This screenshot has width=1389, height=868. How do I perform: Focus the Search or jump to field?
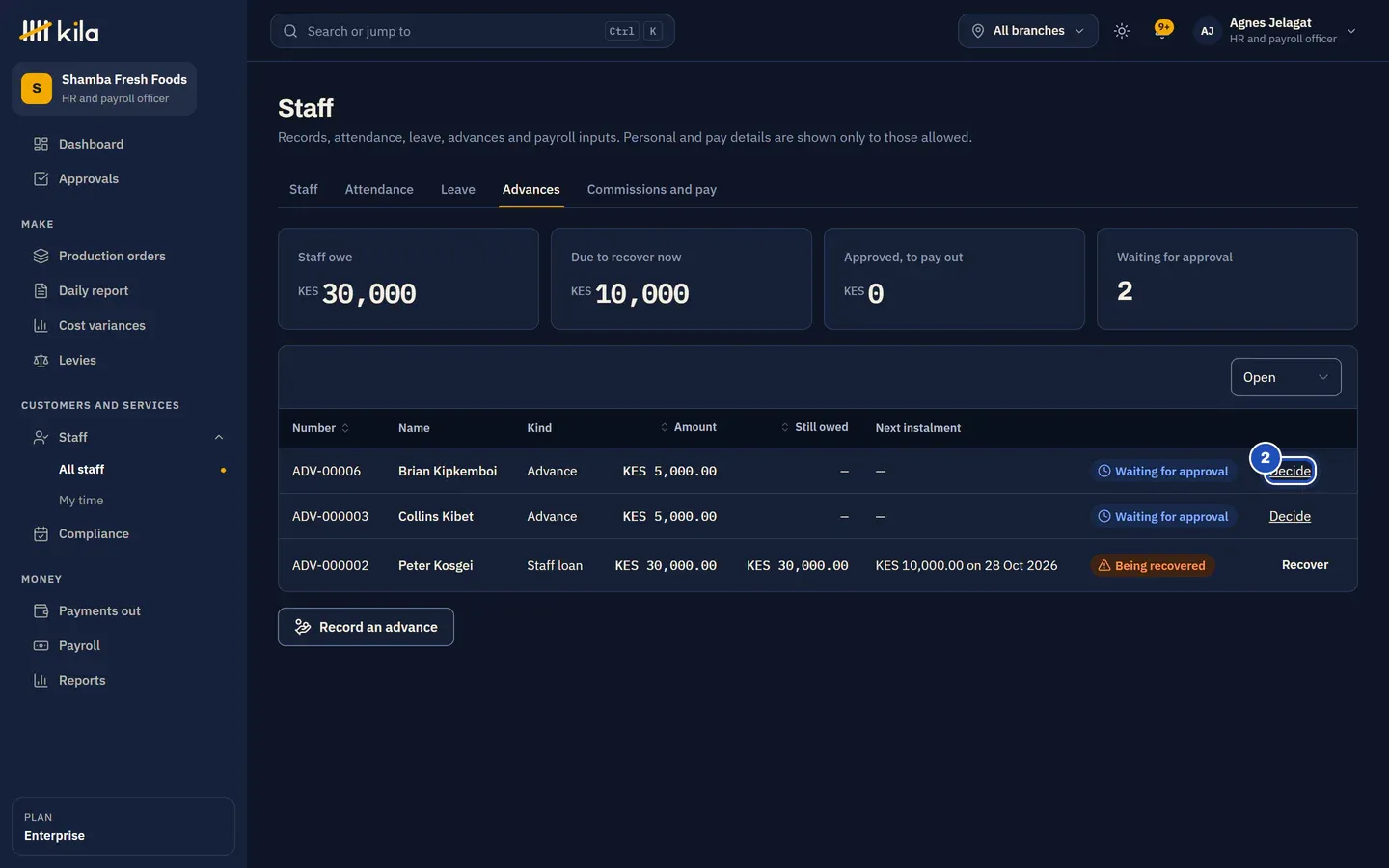coord(472,31)
